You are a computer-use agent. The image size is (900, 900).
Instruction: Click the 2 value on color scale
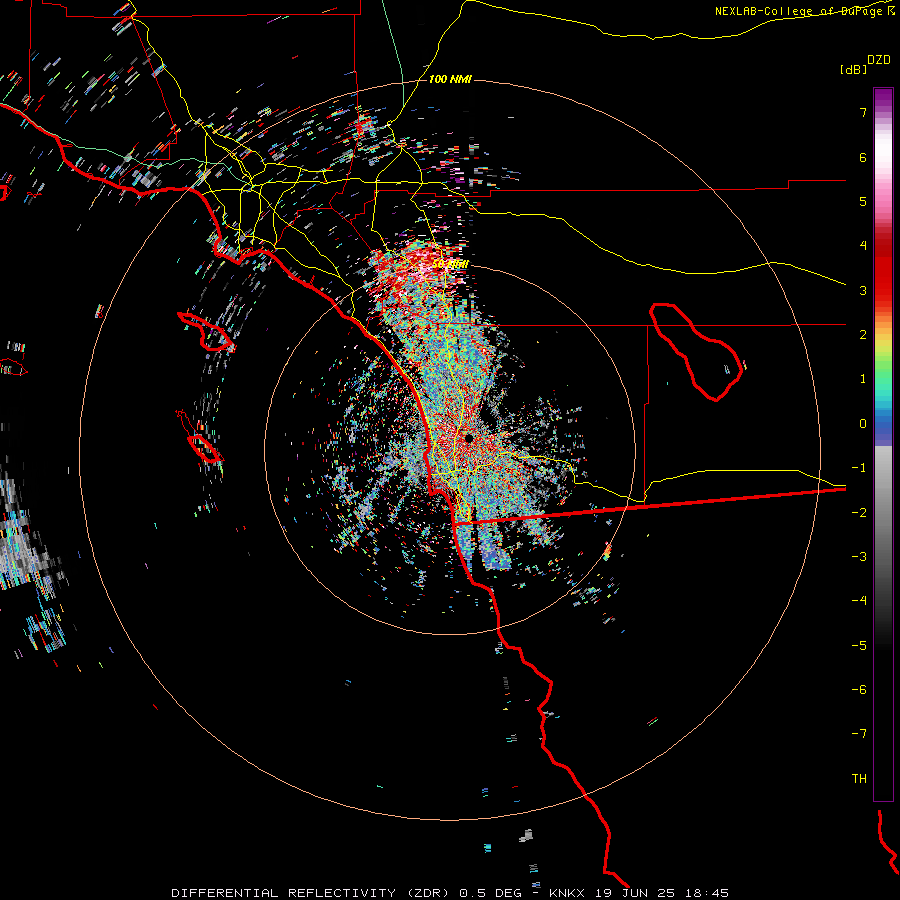pos(863,335)
